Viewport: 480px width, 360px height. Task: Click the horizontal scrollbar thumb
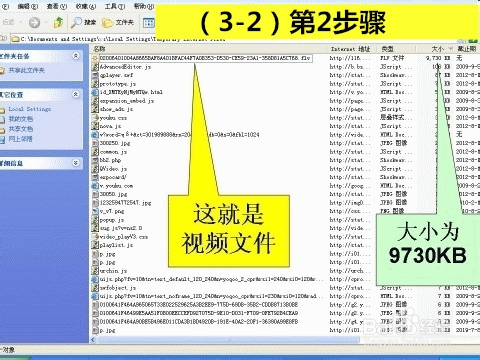pyautogui.click(x=229, y=340)
